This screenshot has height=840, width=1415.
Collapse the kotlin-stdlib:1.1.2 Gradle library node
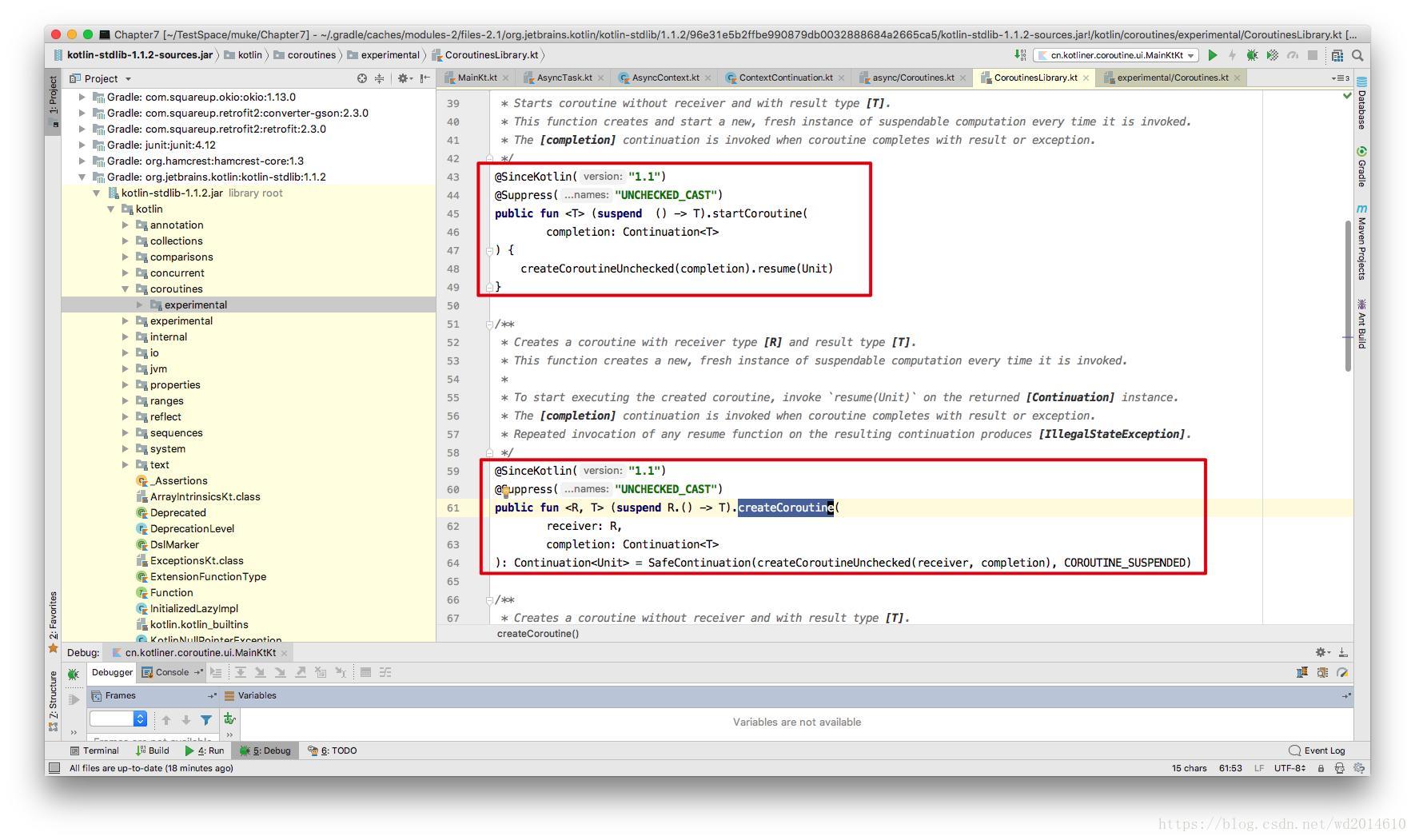[x=82, y=177]
